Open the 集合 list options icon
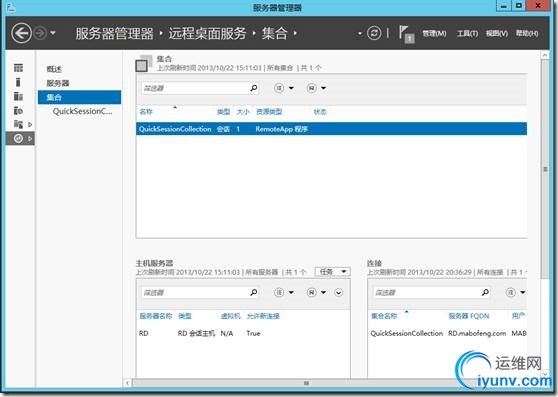 click(279, 88)
